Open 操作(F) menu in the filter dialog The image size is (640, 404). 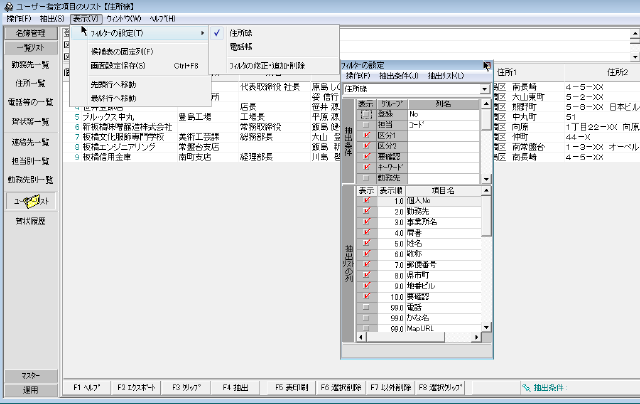coord(358,76)
